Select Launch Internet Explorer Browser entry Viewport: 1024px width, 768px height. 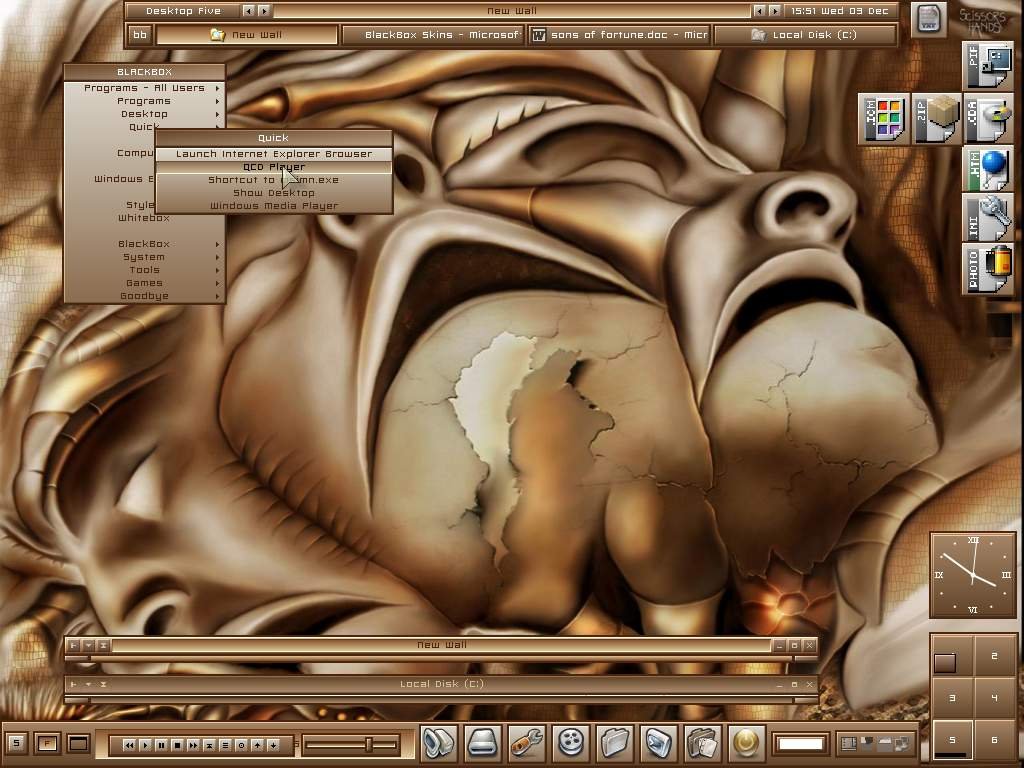tap(274, 154)
